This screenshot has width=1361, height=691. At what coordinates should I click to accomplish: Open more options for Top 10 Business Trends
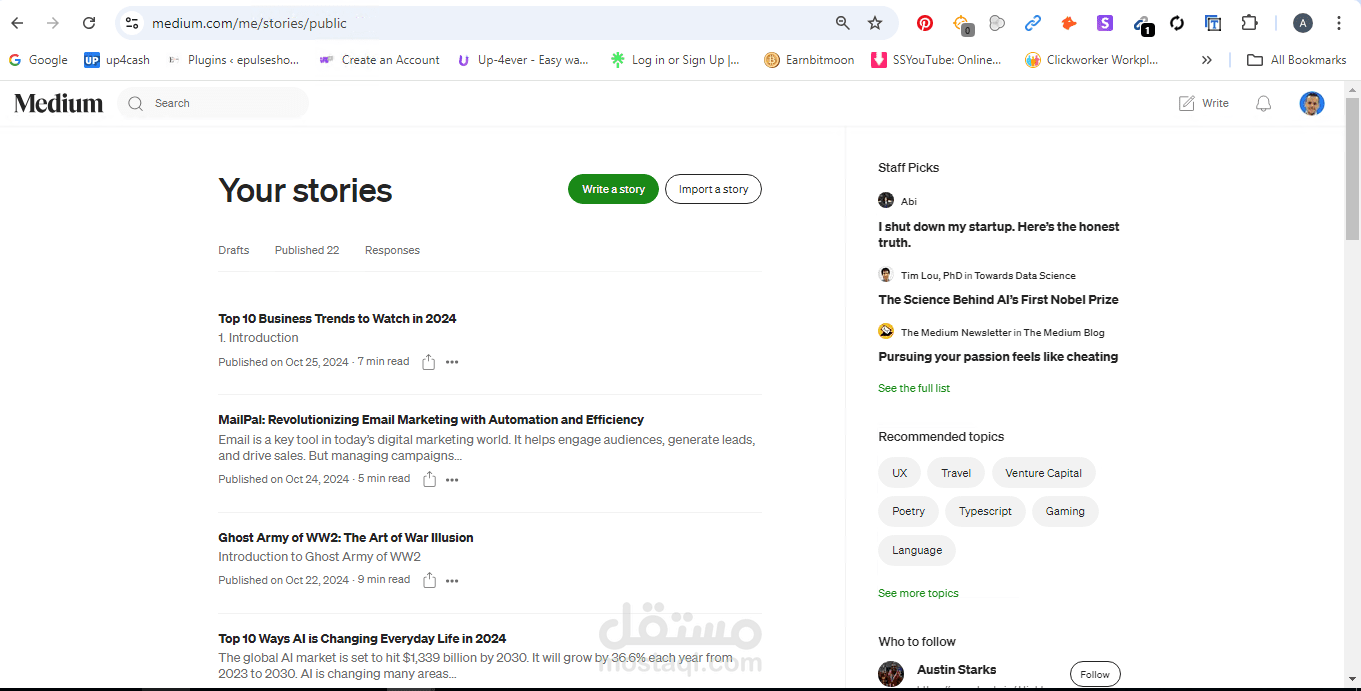click(452, 362)
